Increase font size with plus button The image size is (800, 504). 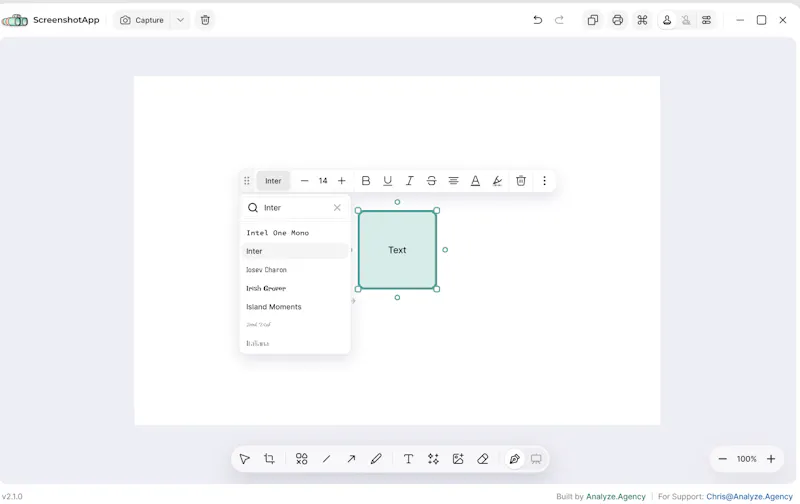click(342, 181)
